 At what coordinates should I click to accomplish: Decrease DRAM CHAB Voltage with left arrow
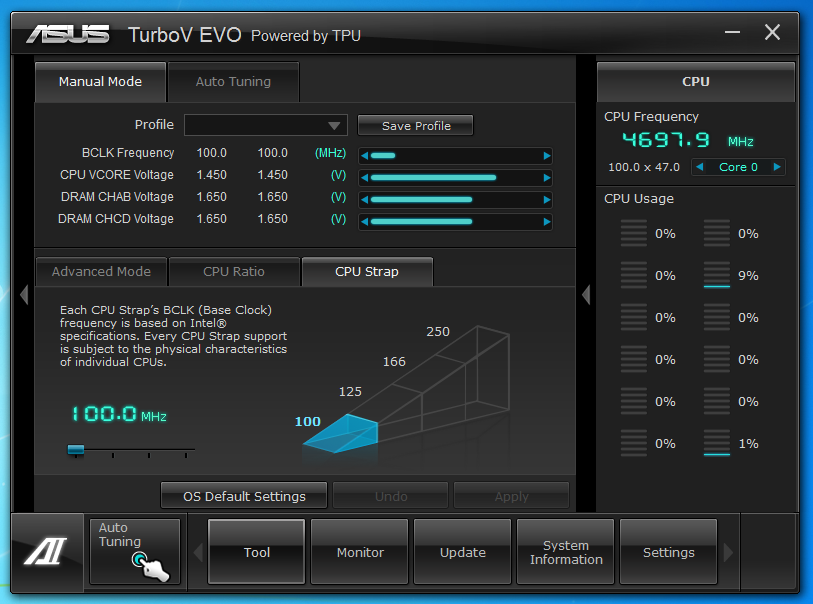click(365, 200)
